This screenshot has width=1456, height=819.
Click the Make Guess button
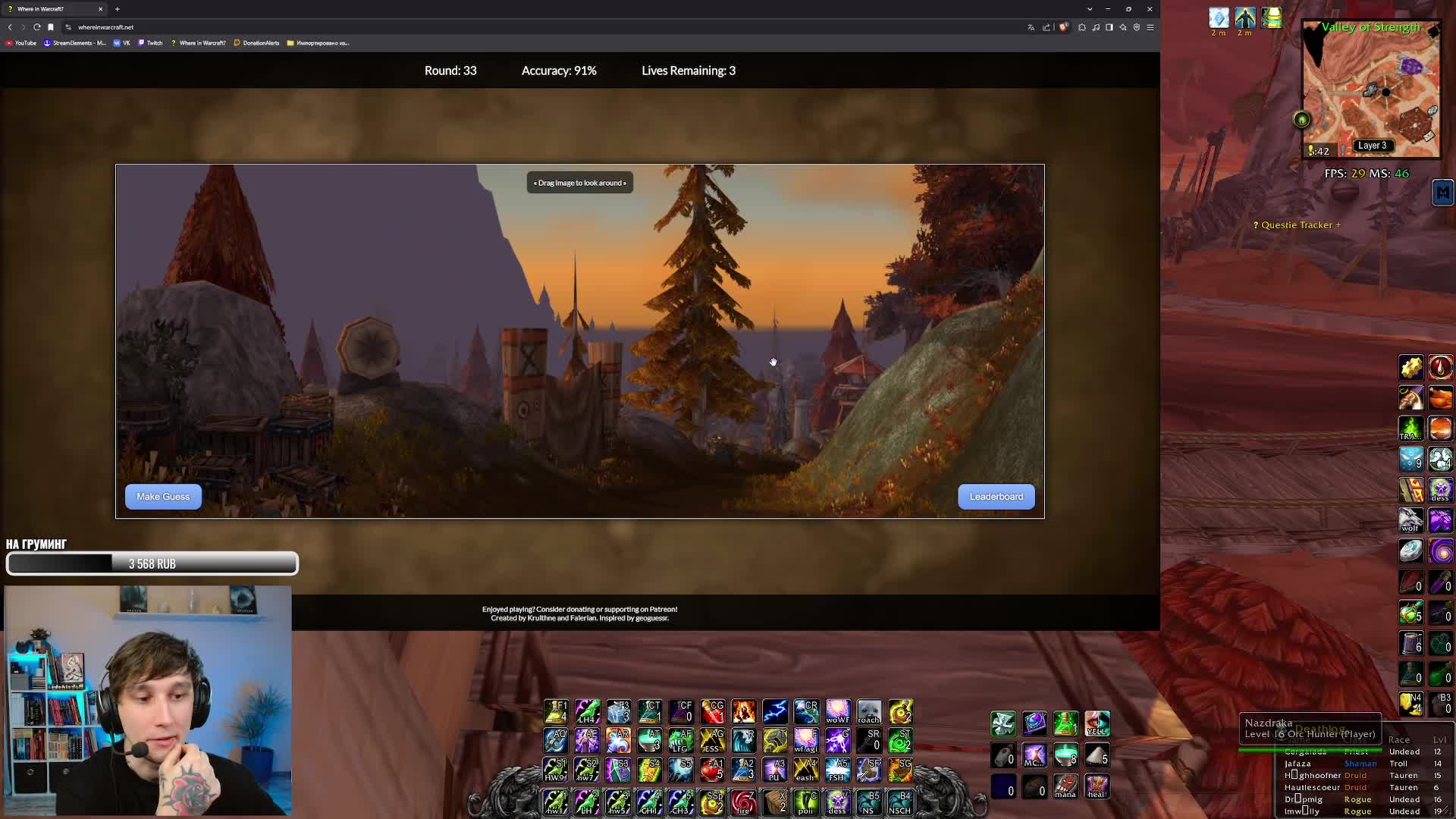tap(163, 497)
